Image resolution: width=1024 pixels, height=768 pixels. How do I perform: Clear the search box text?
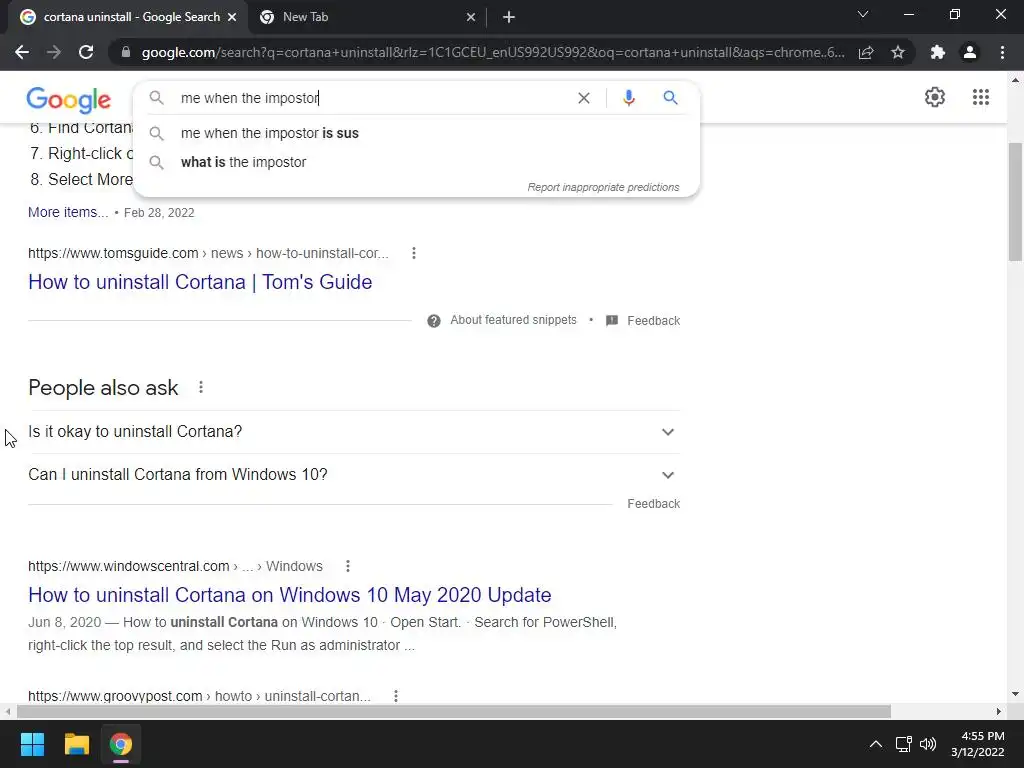tap(584, 98)
